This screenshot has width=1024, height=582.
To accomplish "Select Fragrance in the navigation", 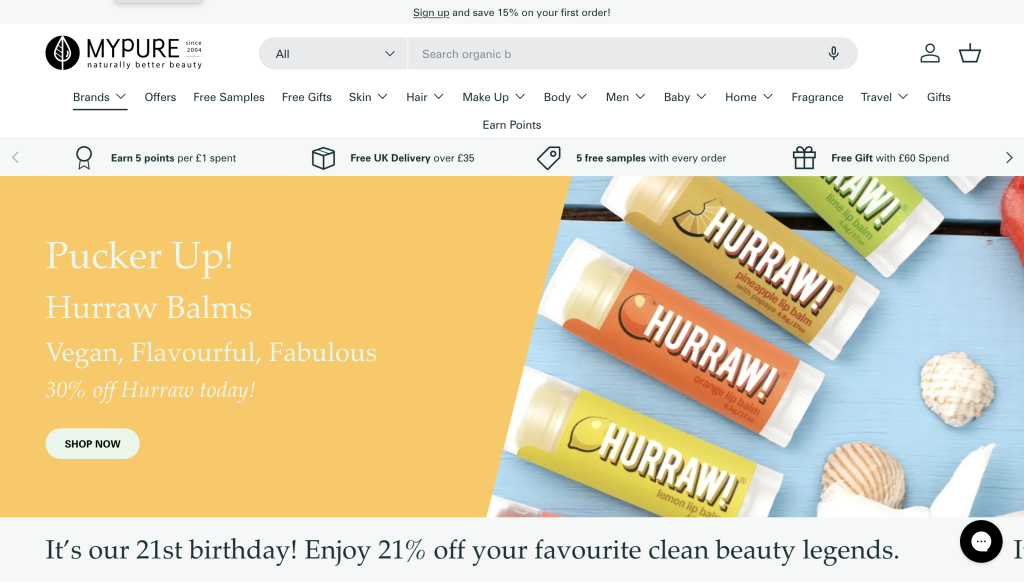I will tap(817, 97).
